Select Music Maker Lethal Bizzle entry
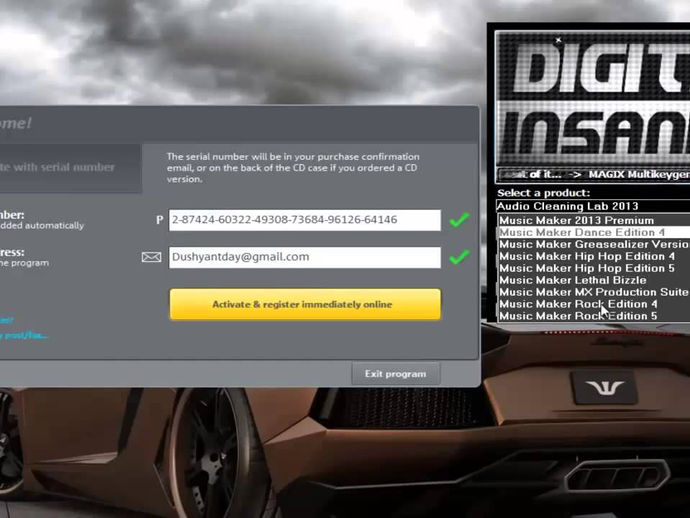Screen dimensions: 690x518 click(x=594, y=280)
